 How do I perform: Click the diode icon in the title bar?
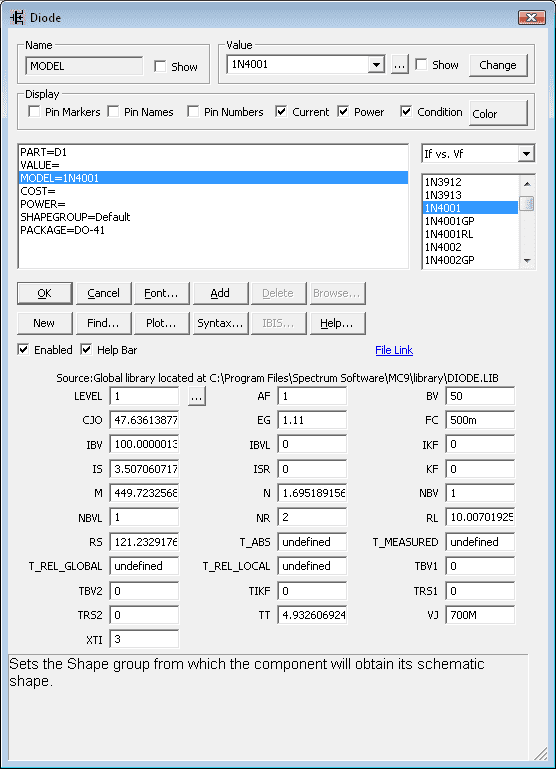pyautogui.click(x=17, y=18)
